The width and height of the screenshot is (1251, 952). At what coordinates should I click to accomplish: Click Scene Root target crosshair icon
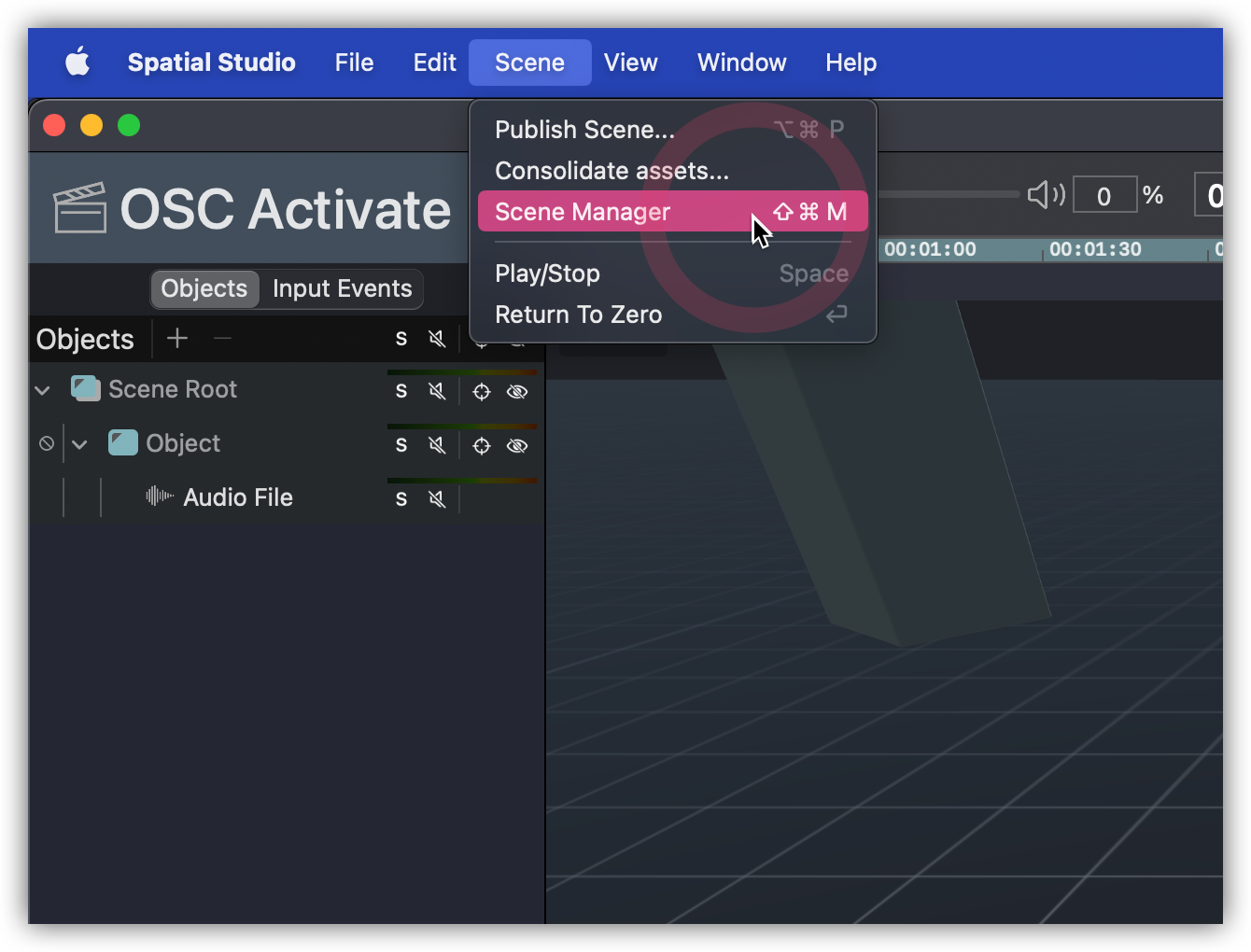tap(482, 392)
